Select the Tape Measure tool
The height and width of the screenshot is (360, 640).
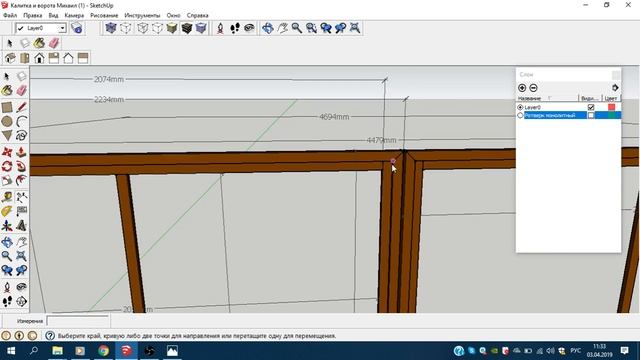point(7,198)
